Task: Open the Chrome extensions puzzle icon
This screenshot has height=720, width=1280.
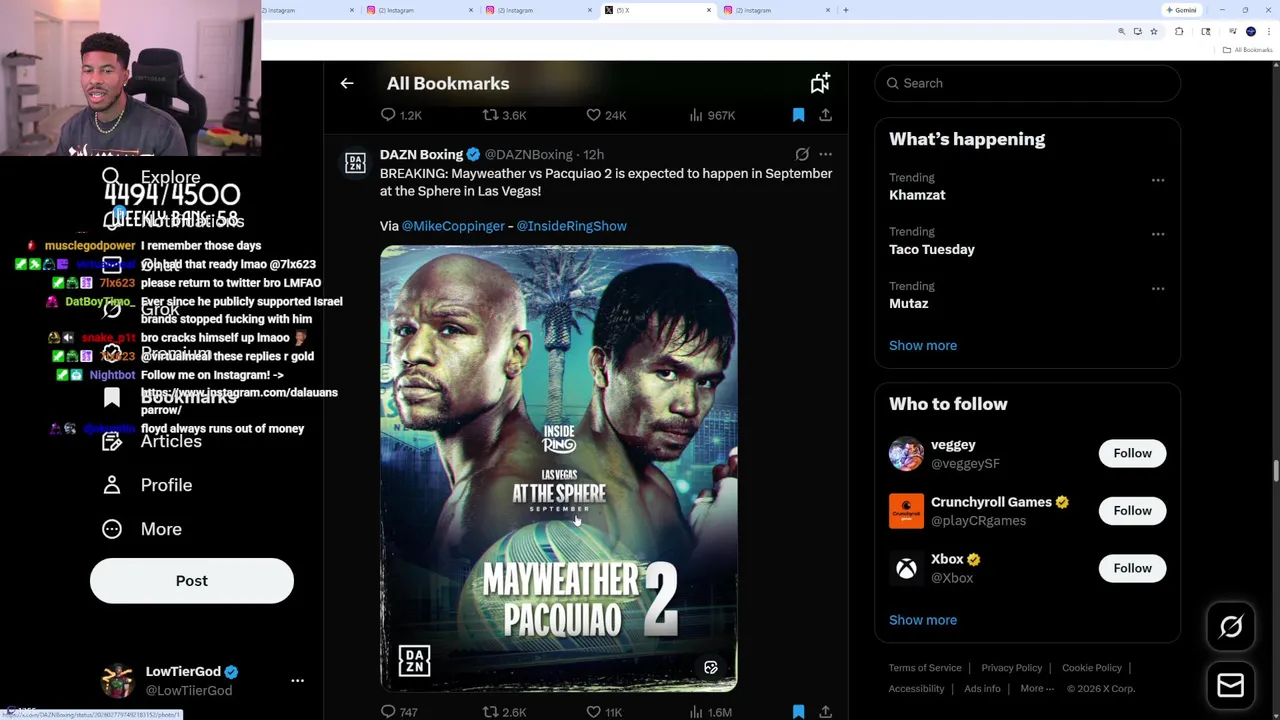Action: point(1179,32)
